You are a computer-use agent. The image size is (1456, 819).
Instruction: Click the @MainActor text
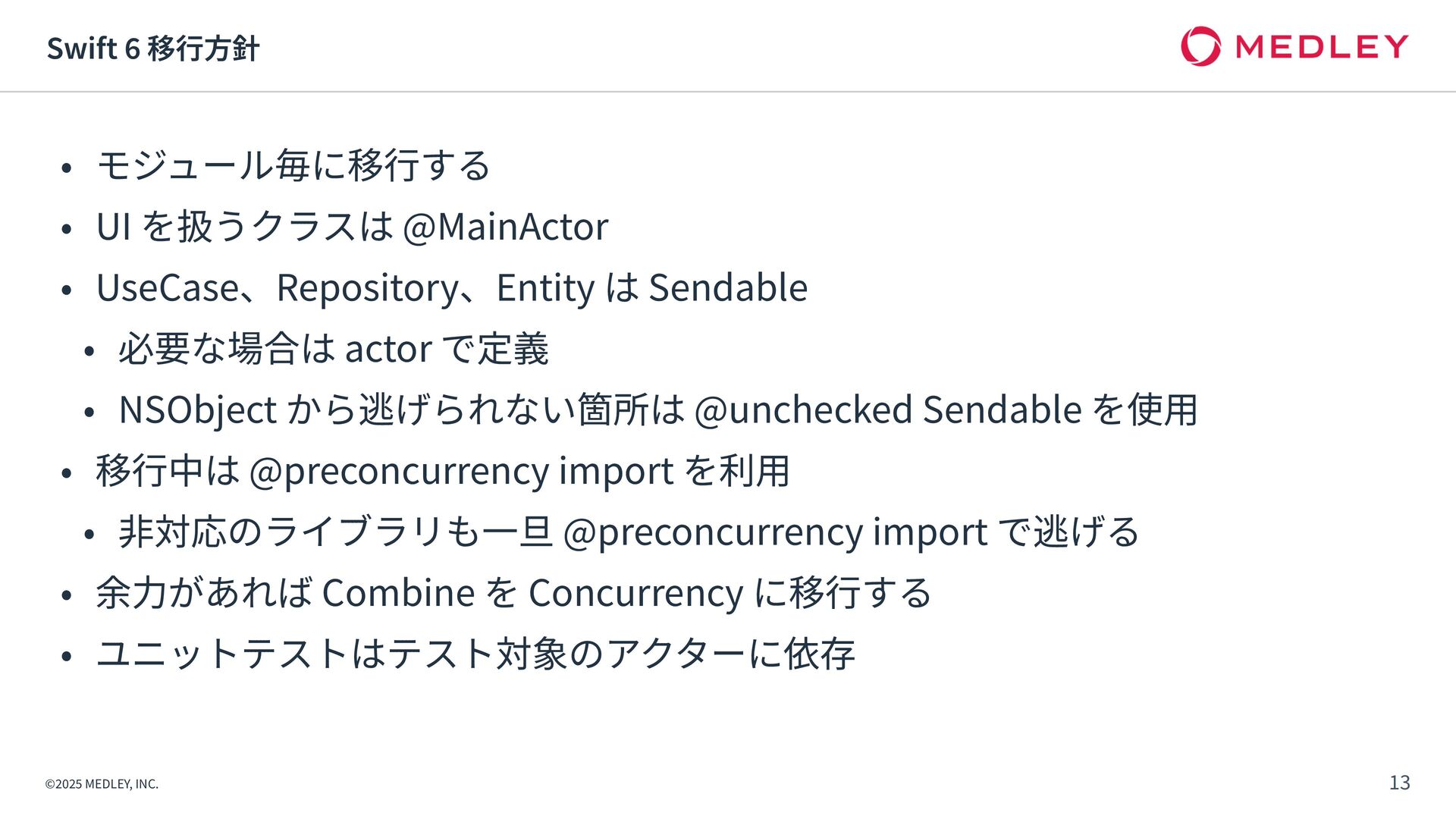pos(506,227)
